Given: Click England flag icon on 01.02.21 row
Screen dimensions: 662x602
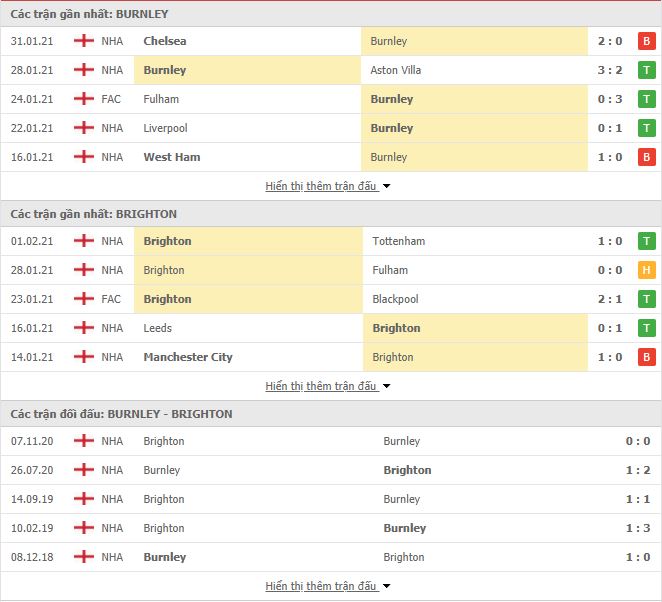Looking at the screenshot, I should coord(84,241).
